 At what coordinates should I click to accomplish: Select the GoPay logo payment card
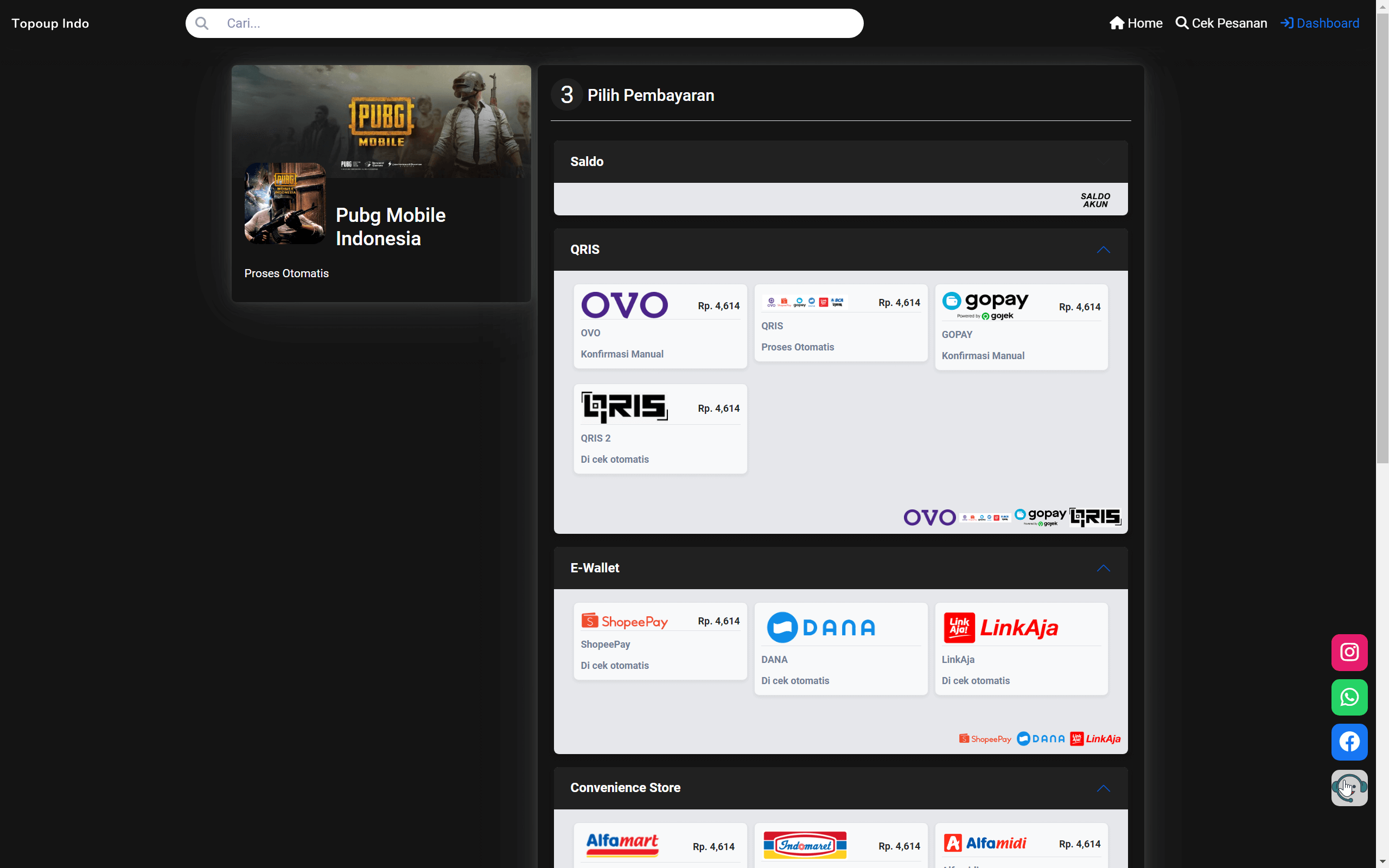coord(985,306)
